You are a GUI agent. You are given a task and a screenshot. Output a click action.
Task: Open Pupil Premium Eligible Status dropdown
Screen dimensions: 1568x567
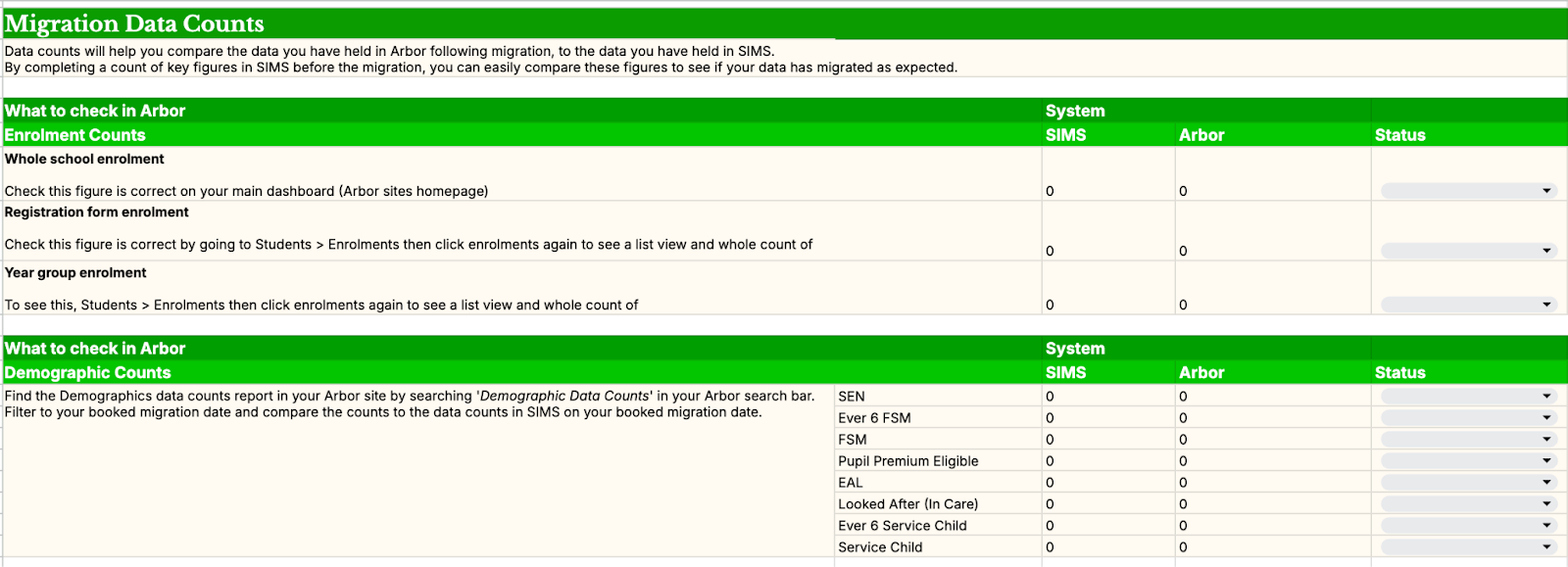(x=1467, y=461)
